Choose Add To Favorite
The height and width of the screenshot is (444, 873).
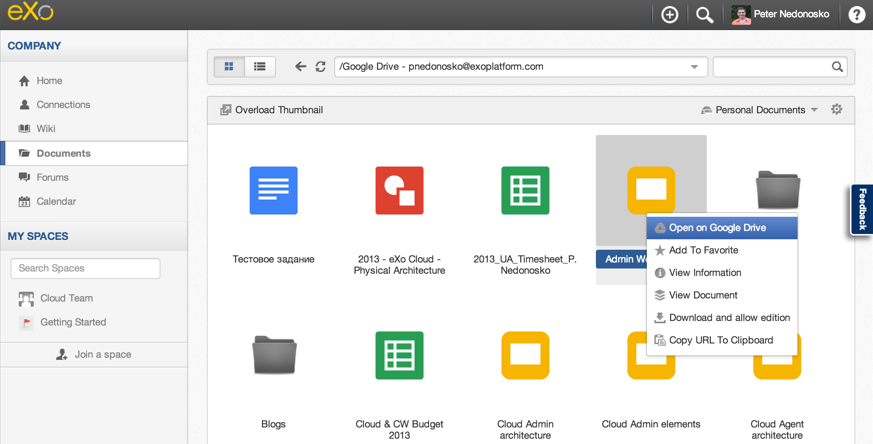click(x=722, y=250)
